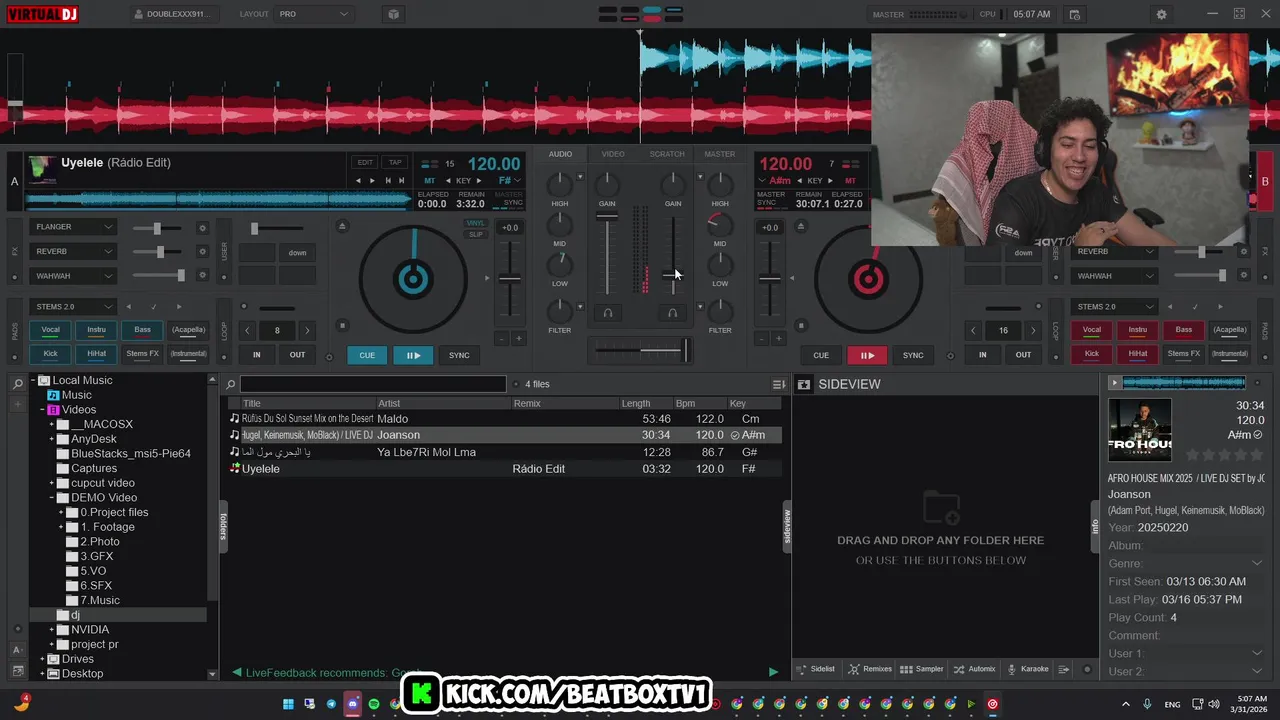1280x720 pixels.
Task: Open the Automix panel
Action: pos(975,669)
